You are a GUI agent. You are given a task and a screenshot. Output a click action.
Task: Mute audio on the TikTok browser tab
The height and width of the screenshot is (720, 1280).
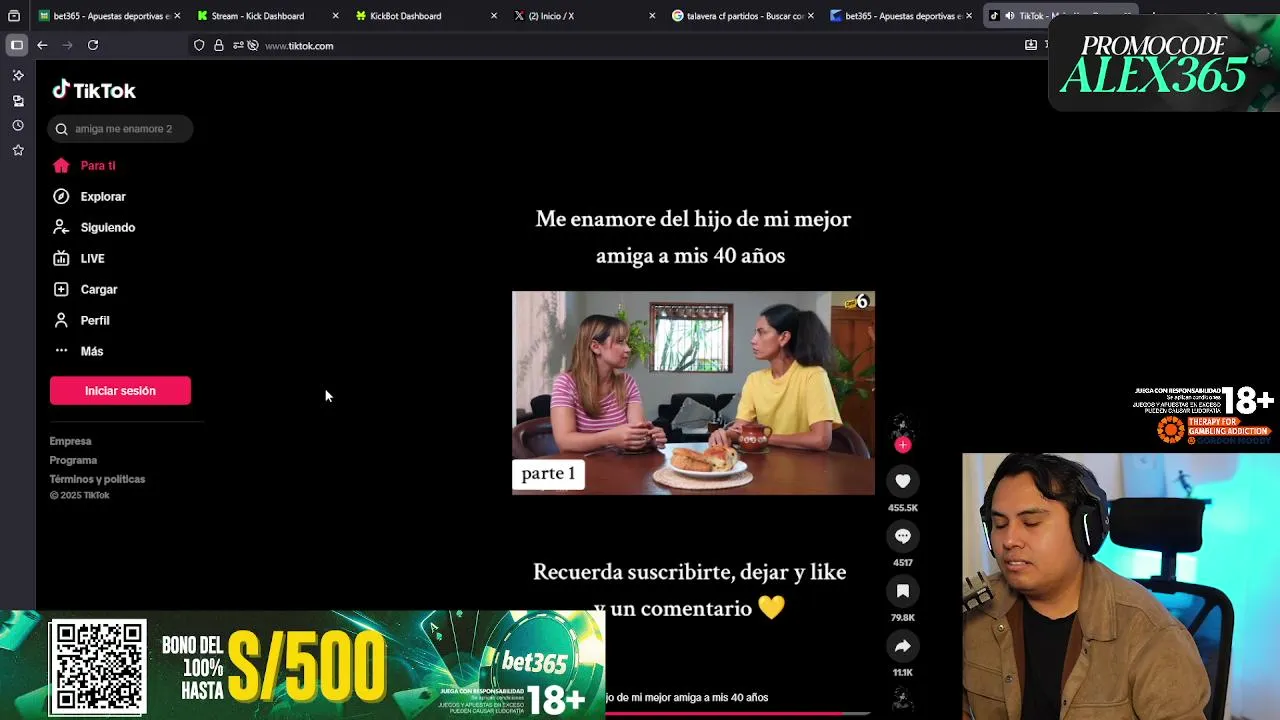coord(1009,16)
